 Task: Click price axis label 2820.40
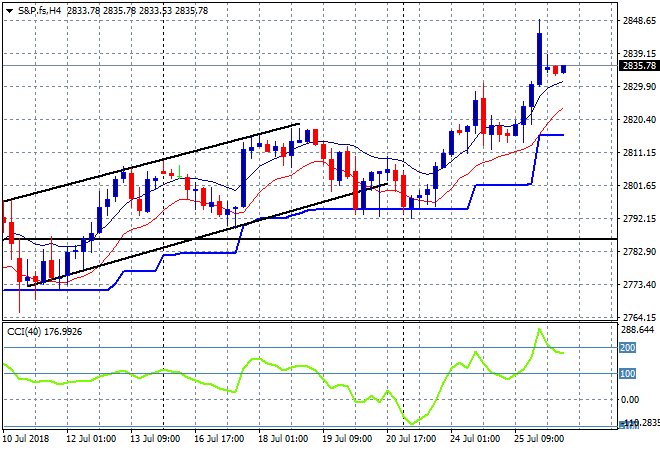[639, 120]
